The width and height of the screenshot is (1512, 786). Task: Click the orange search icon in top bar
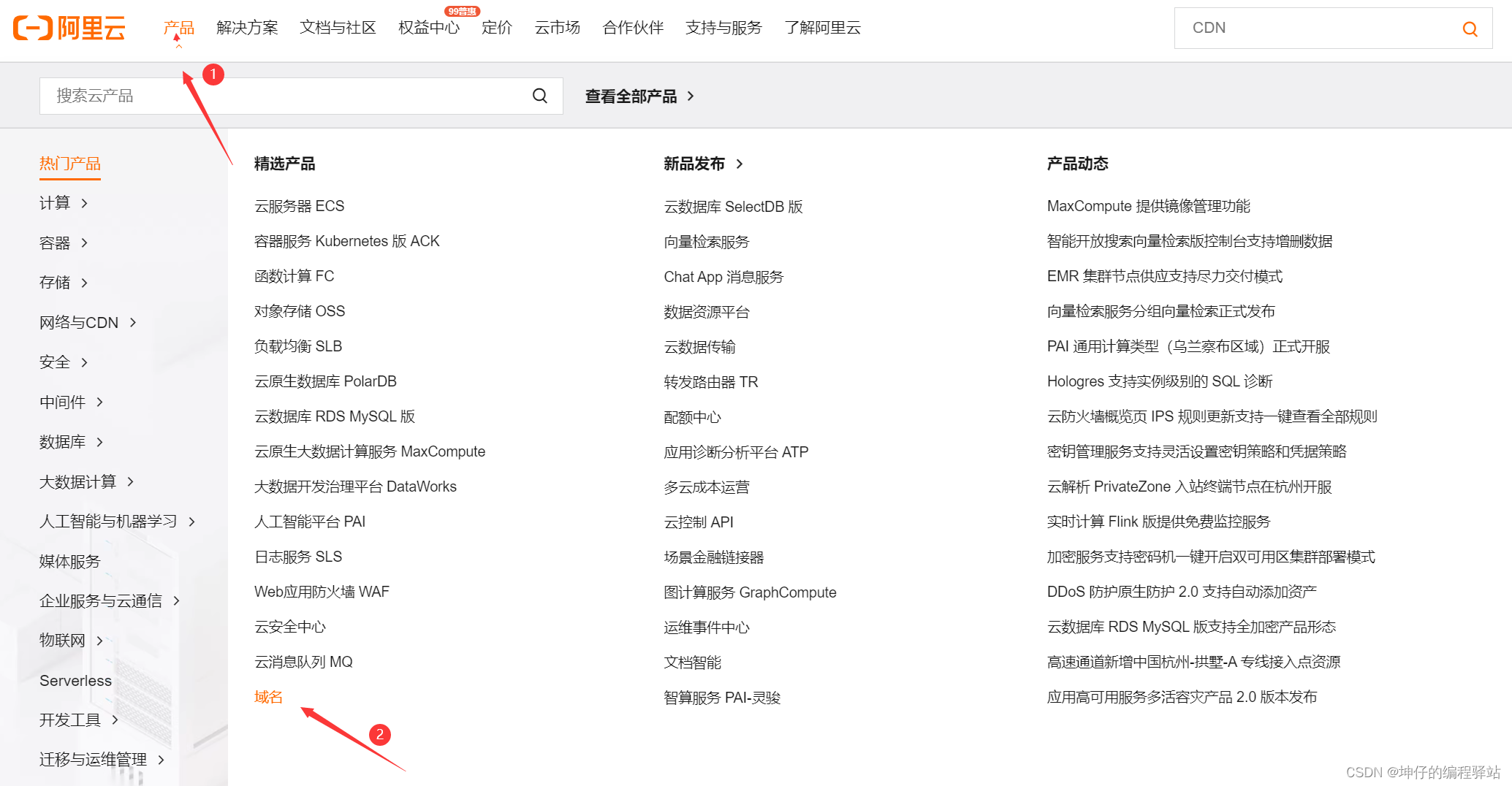pos(1470,28)
